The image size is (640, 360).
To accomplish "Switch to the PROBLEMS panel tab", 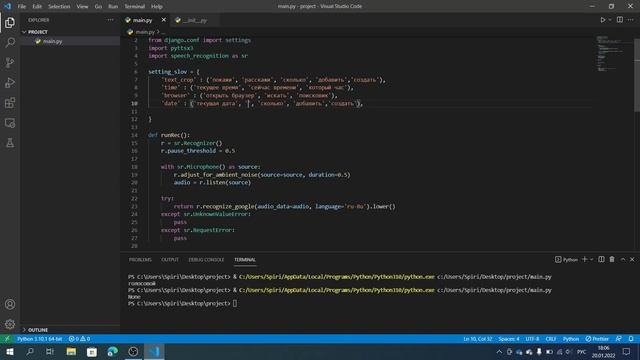I will [140, 260].
